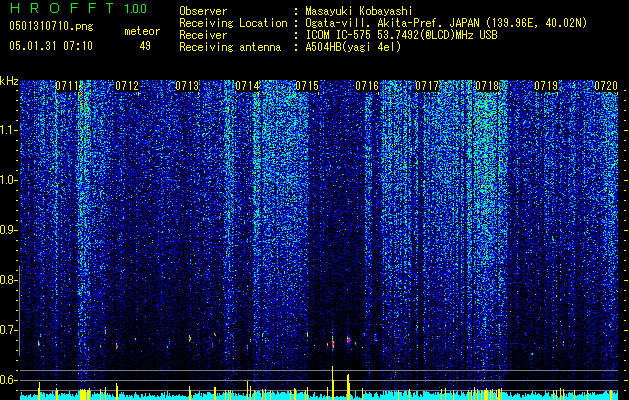Screen dimensions: 629x400
Task: Click the A504HB(yagi 4el) antenna text
Action: [x=353, y=47]
